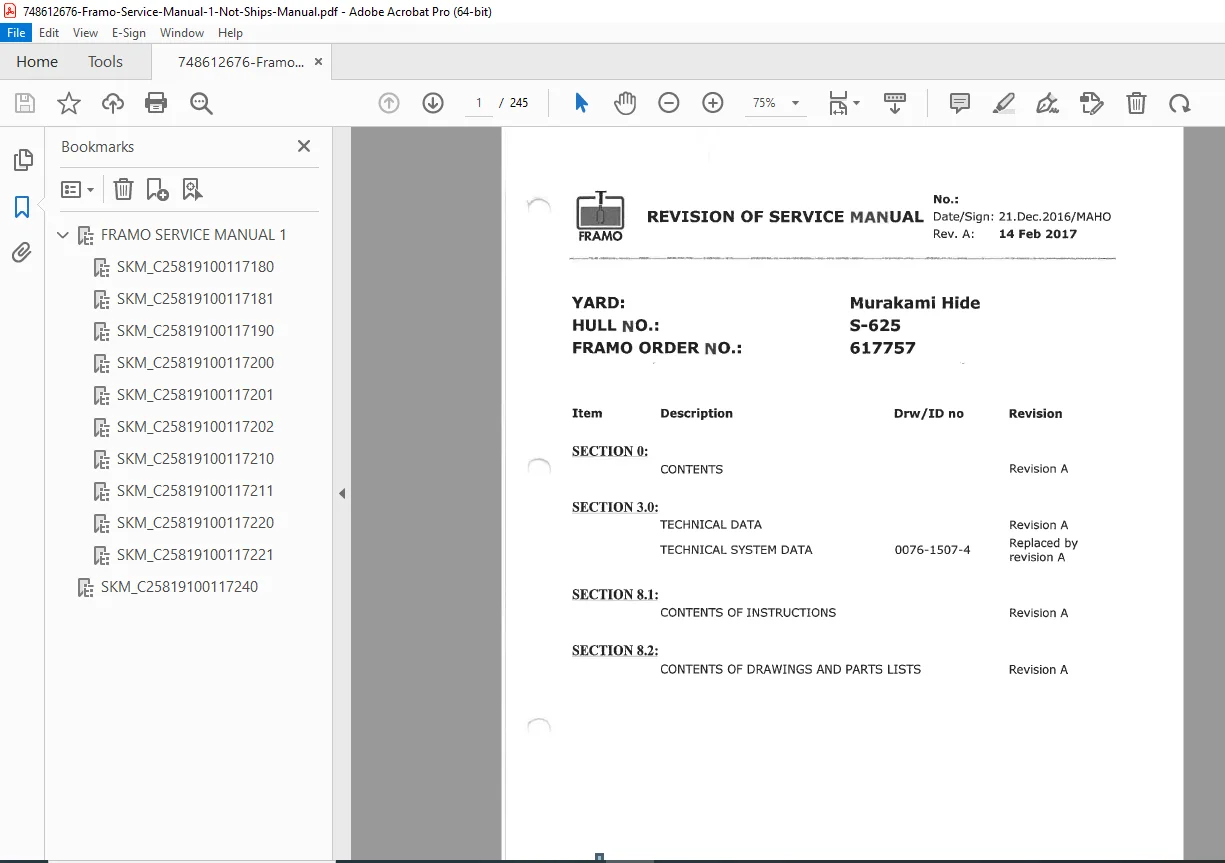Open the E-Sign menu
The image size is (1225, 863).
[129, 33]
